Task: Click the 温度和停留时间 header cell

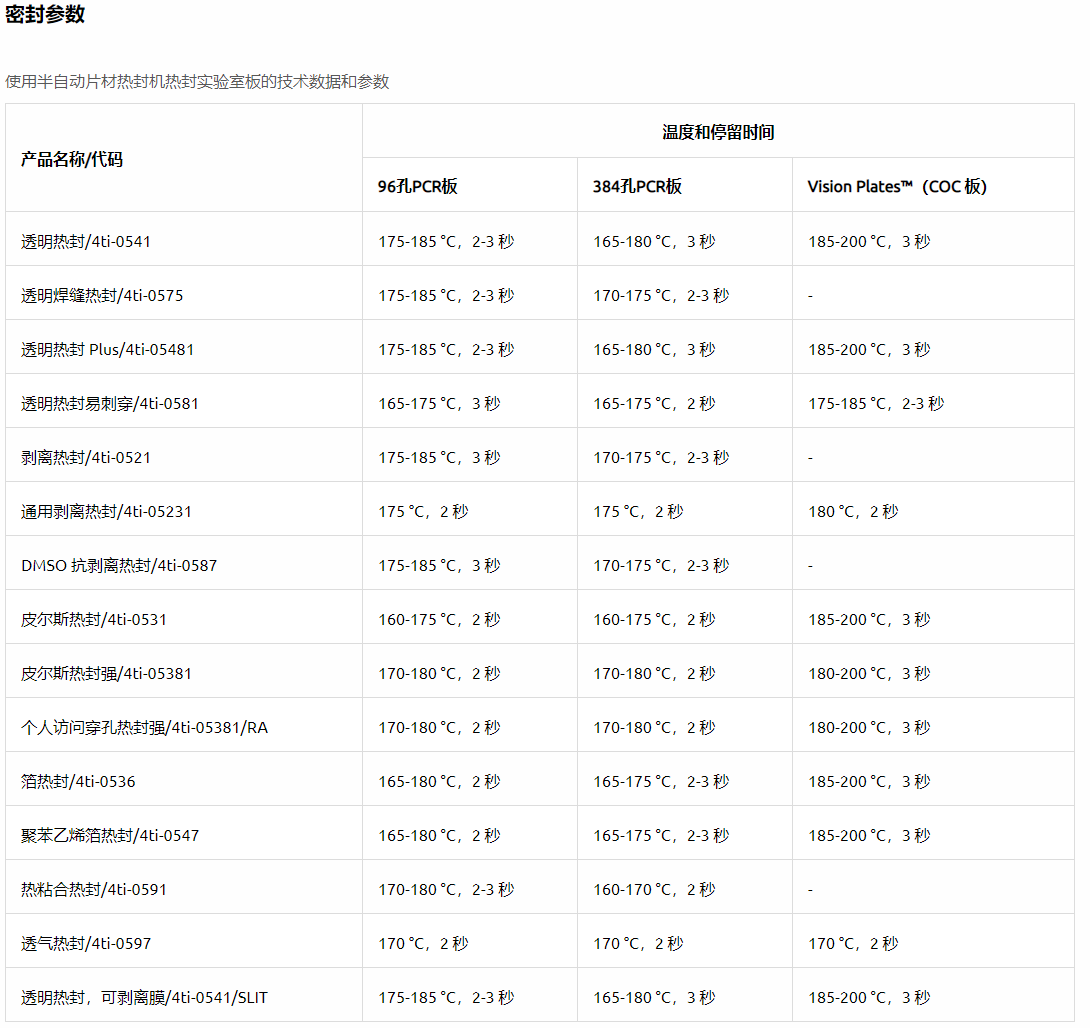Action: coord(718,132)
